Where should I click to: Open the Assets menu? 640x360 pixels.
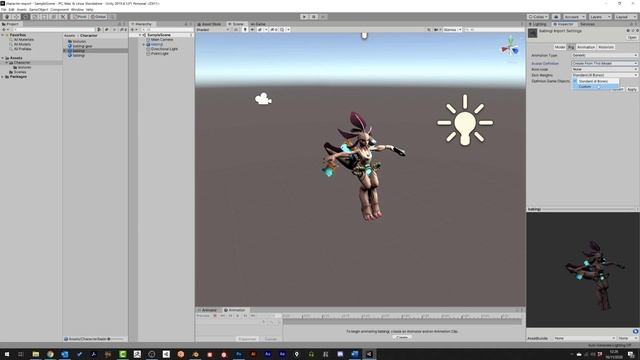(22, 9)
